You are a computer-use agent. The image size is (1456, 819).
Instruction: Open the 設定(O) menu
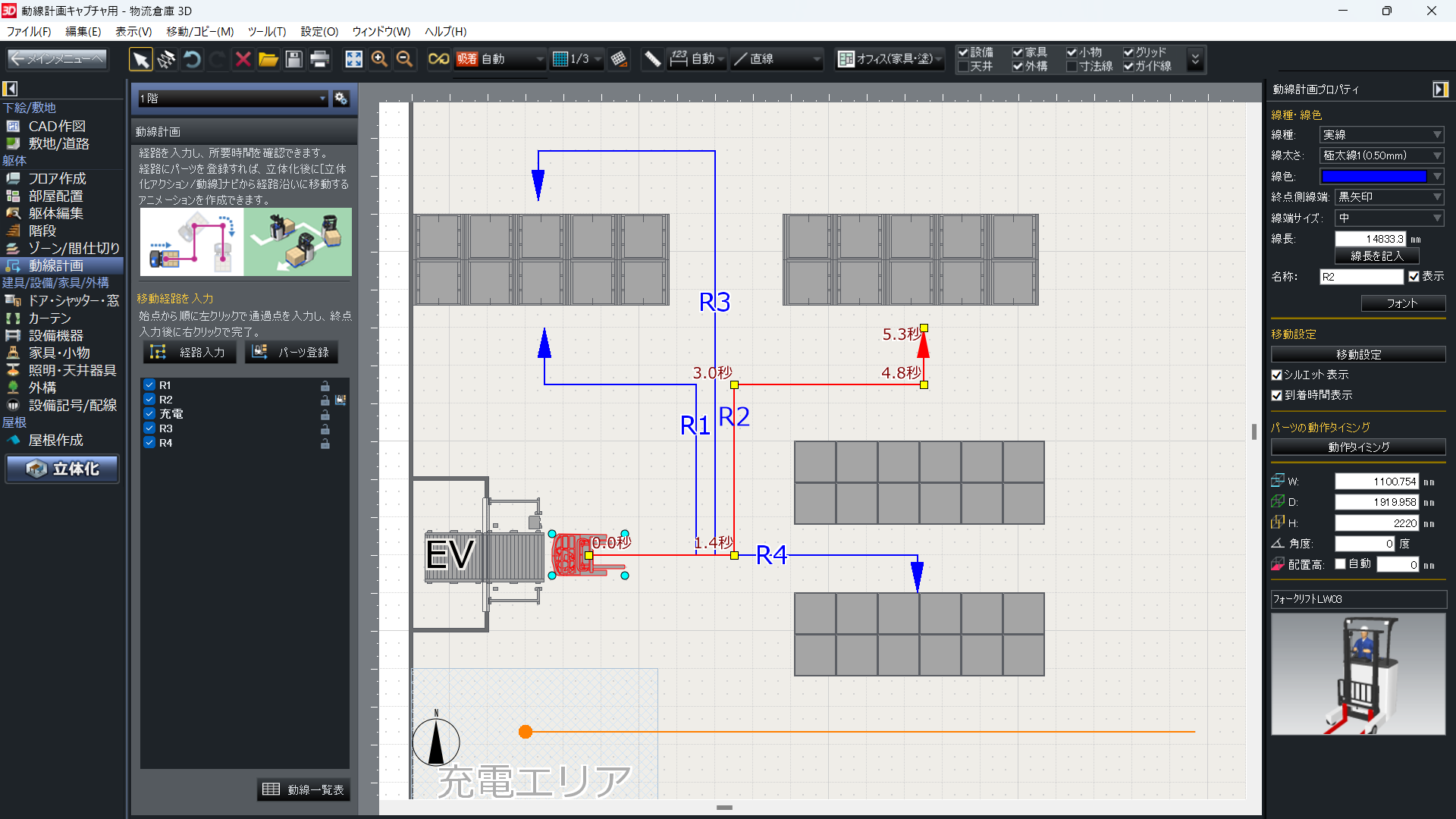pyautogui.click(x=319, y=31)
